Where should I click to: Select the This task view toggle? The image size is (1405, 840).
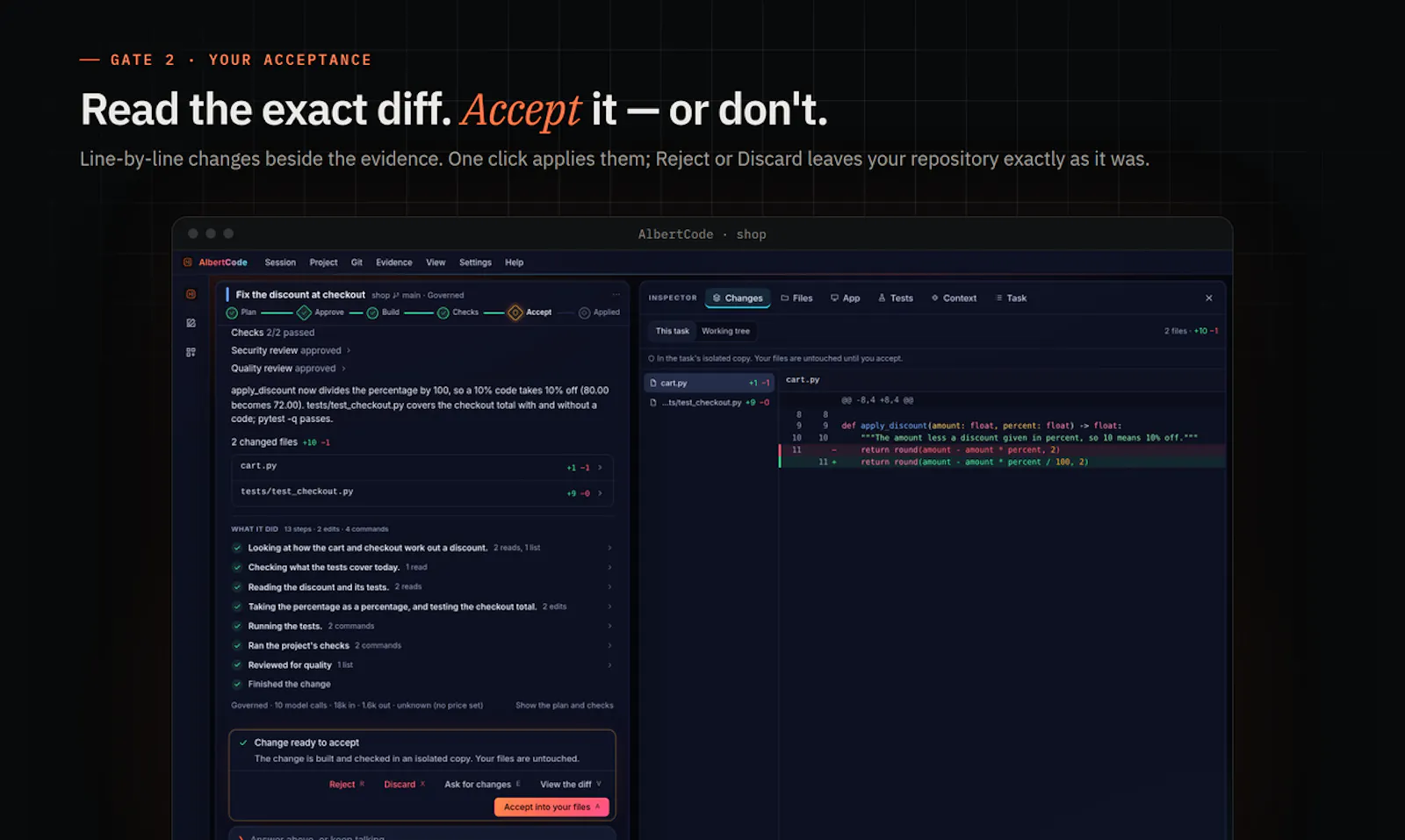[x=673, y=331]
